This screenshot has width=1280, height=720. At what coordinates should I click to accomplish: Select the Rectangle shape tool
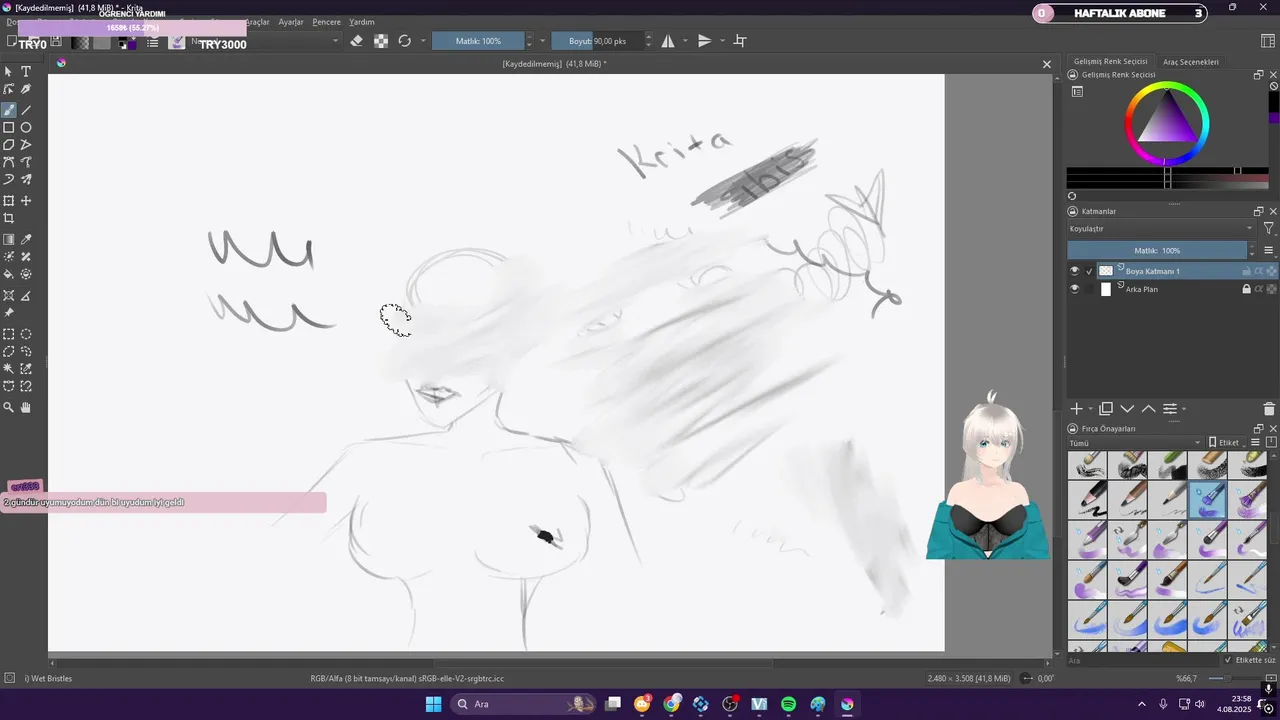pyautogui.click(x=9, y=128)
